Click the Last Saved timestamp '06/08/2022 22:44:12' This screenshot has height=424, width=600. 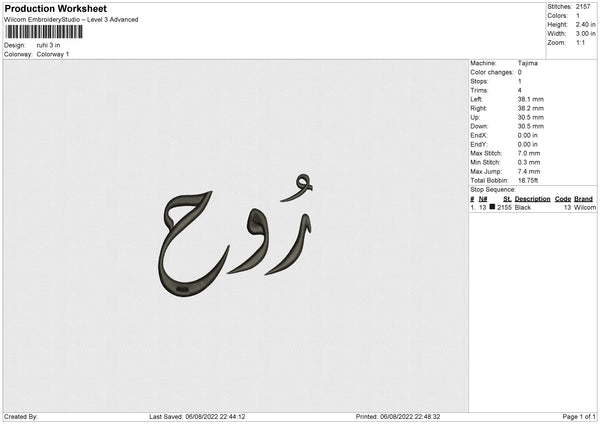pyautogui.click(x=215, y=417)
